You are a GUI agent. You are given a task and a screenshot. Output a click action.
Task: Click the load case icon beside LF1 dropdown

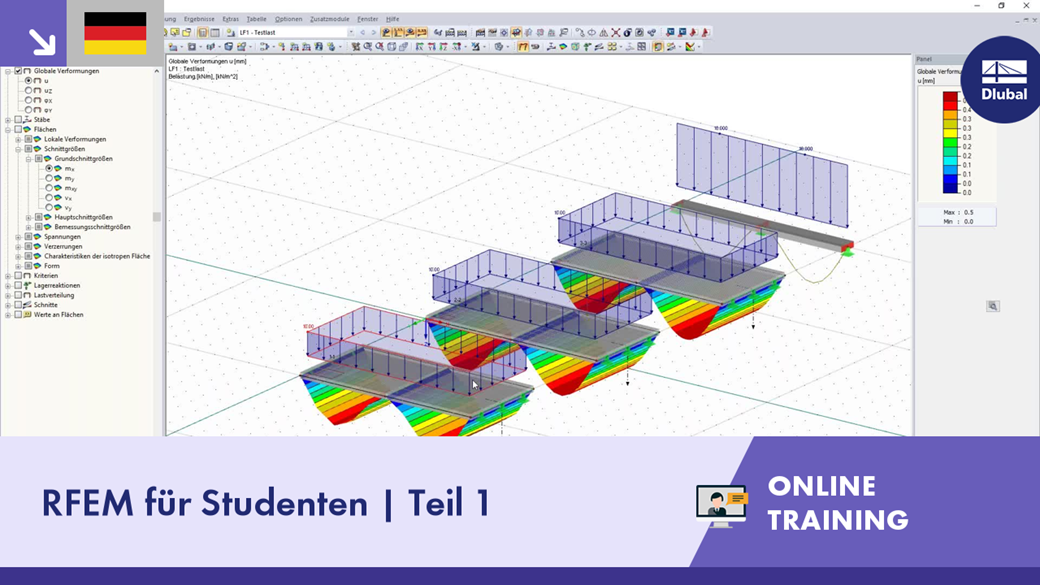coord(231,32)
